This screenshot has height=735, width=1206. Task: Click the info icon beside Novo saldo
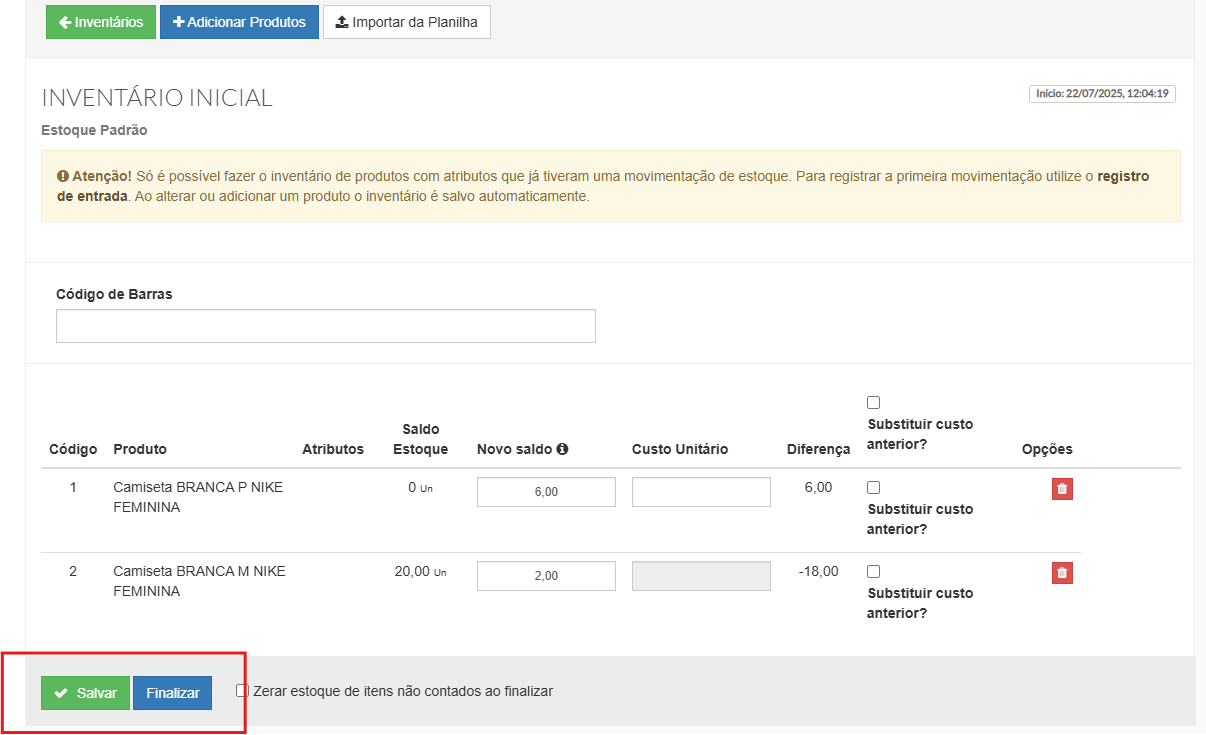(562, 449)
